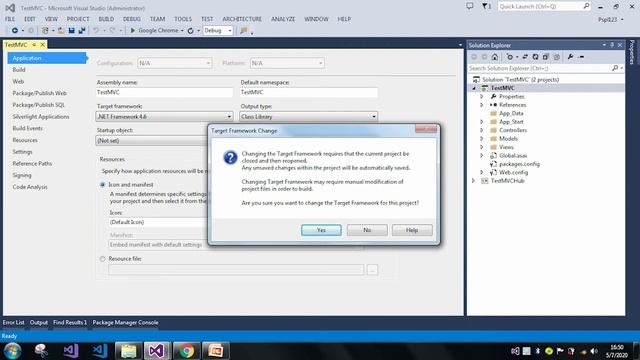Click the Solution Explorer search magnifier icon
The image size is (640, 360).
tap(615, 68)
